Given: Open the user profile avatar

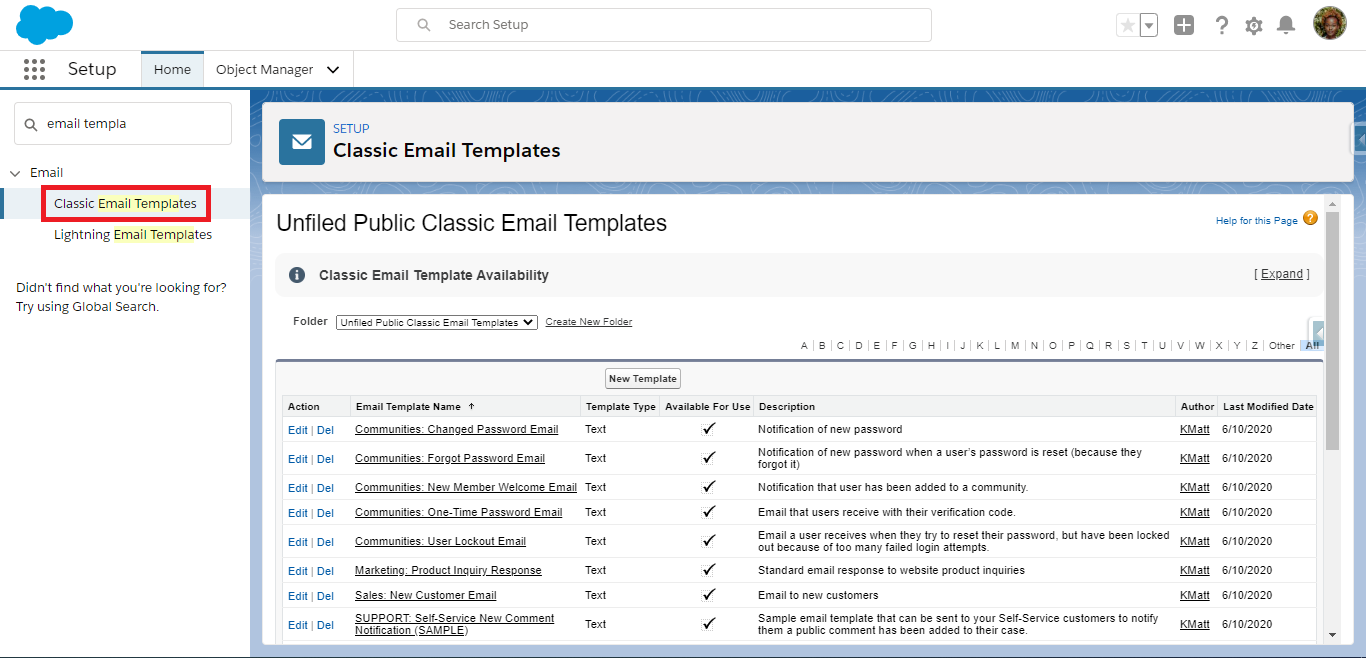Looking at the screenshot, I should point(1330,24).
